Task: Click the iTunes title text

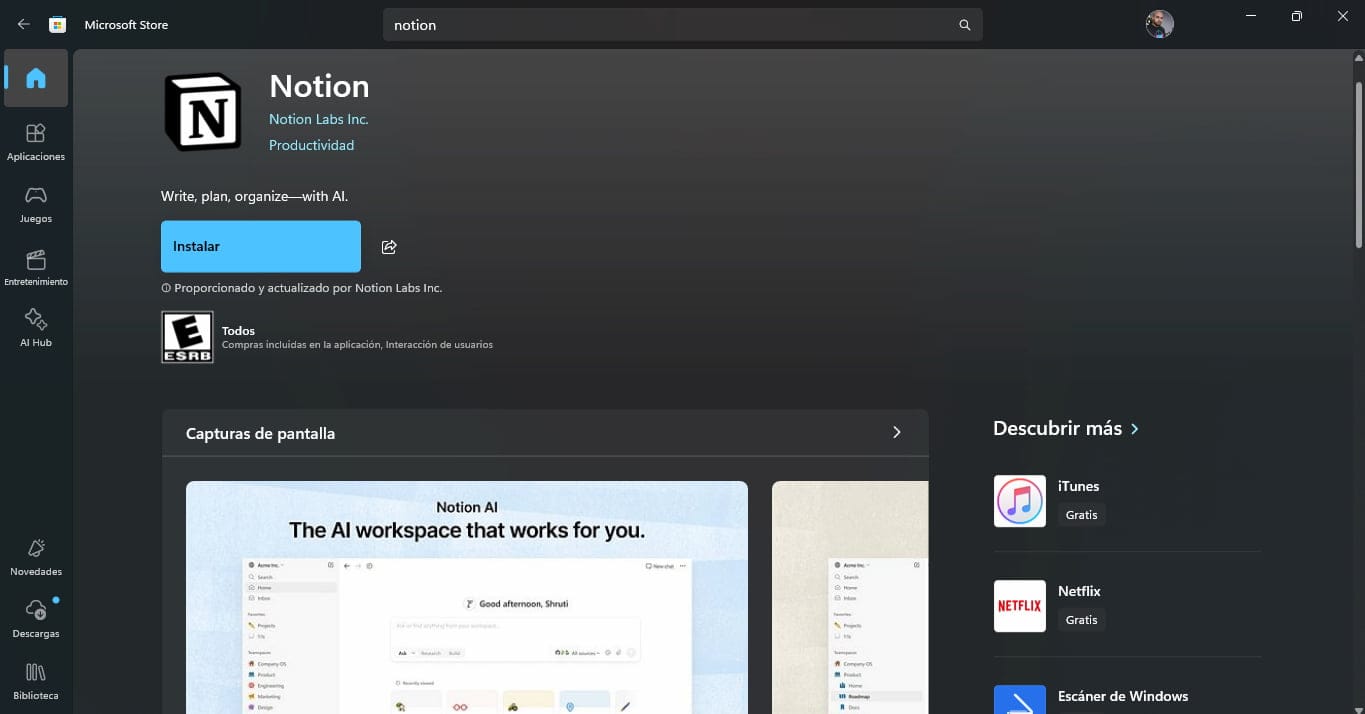Action: click(1078, 486)
